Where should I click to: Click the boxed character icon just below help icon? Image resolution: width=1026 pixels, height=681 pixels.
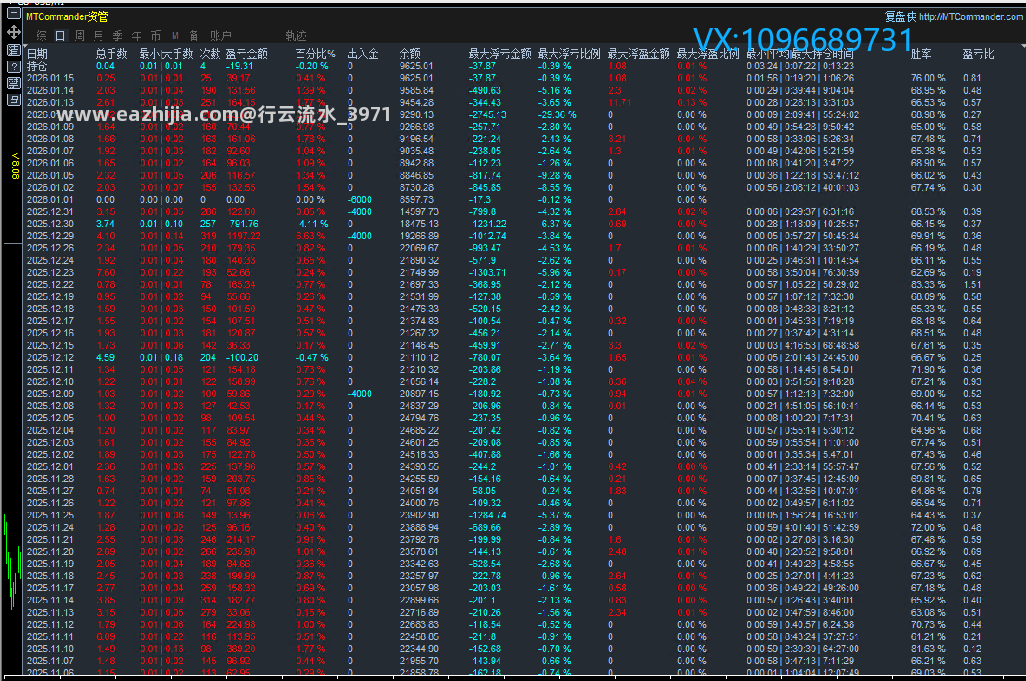pos(13,83)
